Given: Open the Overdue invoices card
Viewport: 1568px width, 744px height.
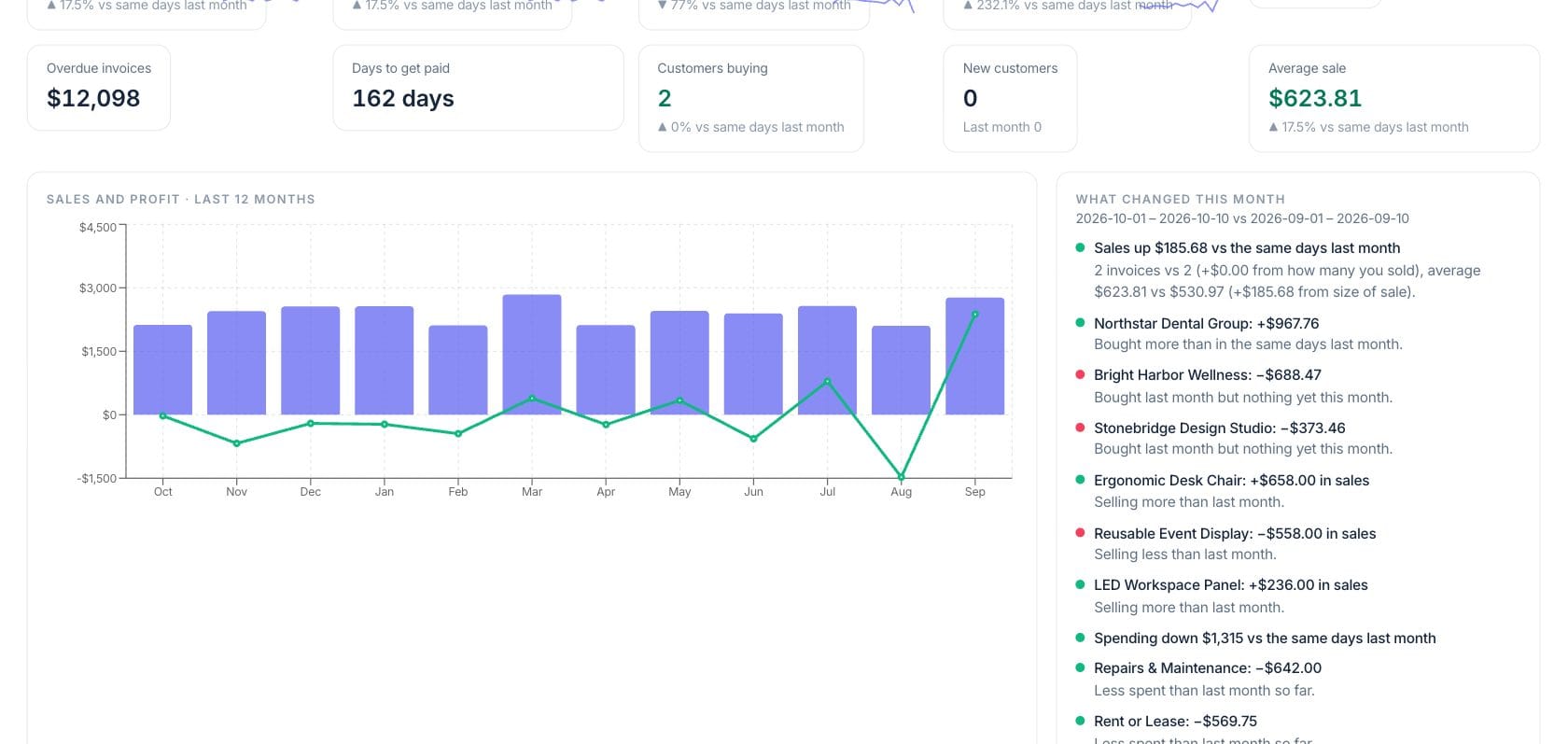Looking at the screenshot, I should pos(99,88).
